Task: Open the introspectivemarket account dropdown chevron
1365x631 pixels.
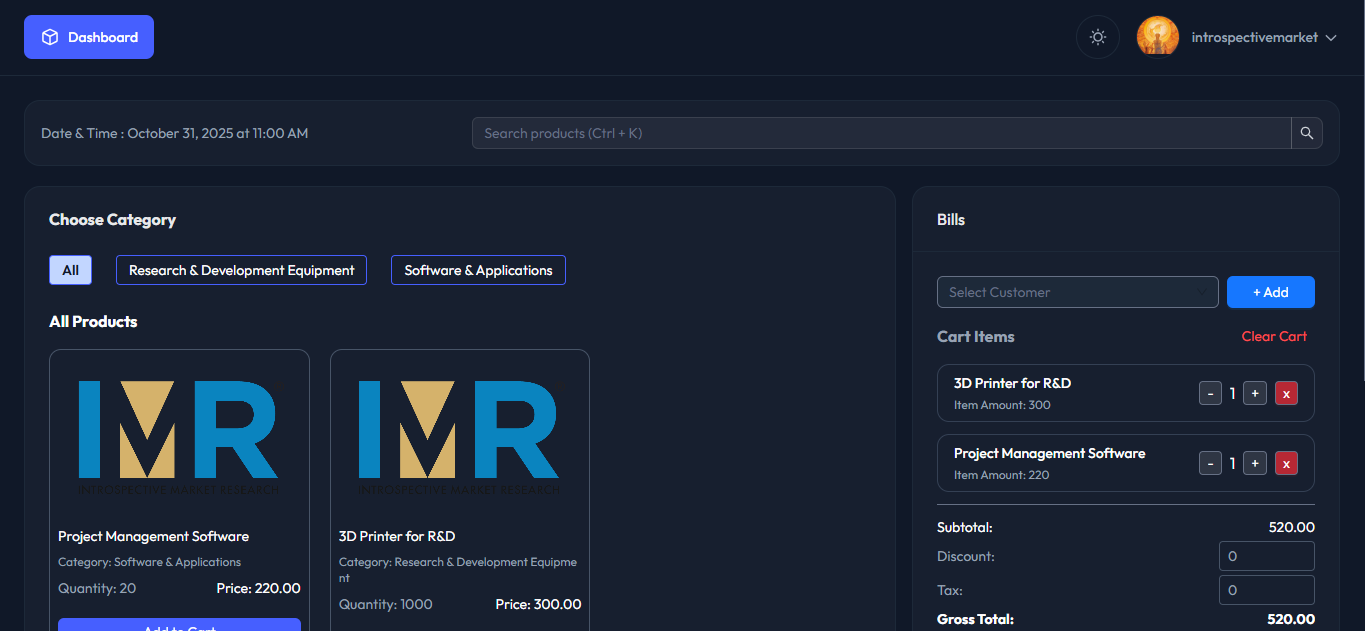Action: pos(1331,38)
